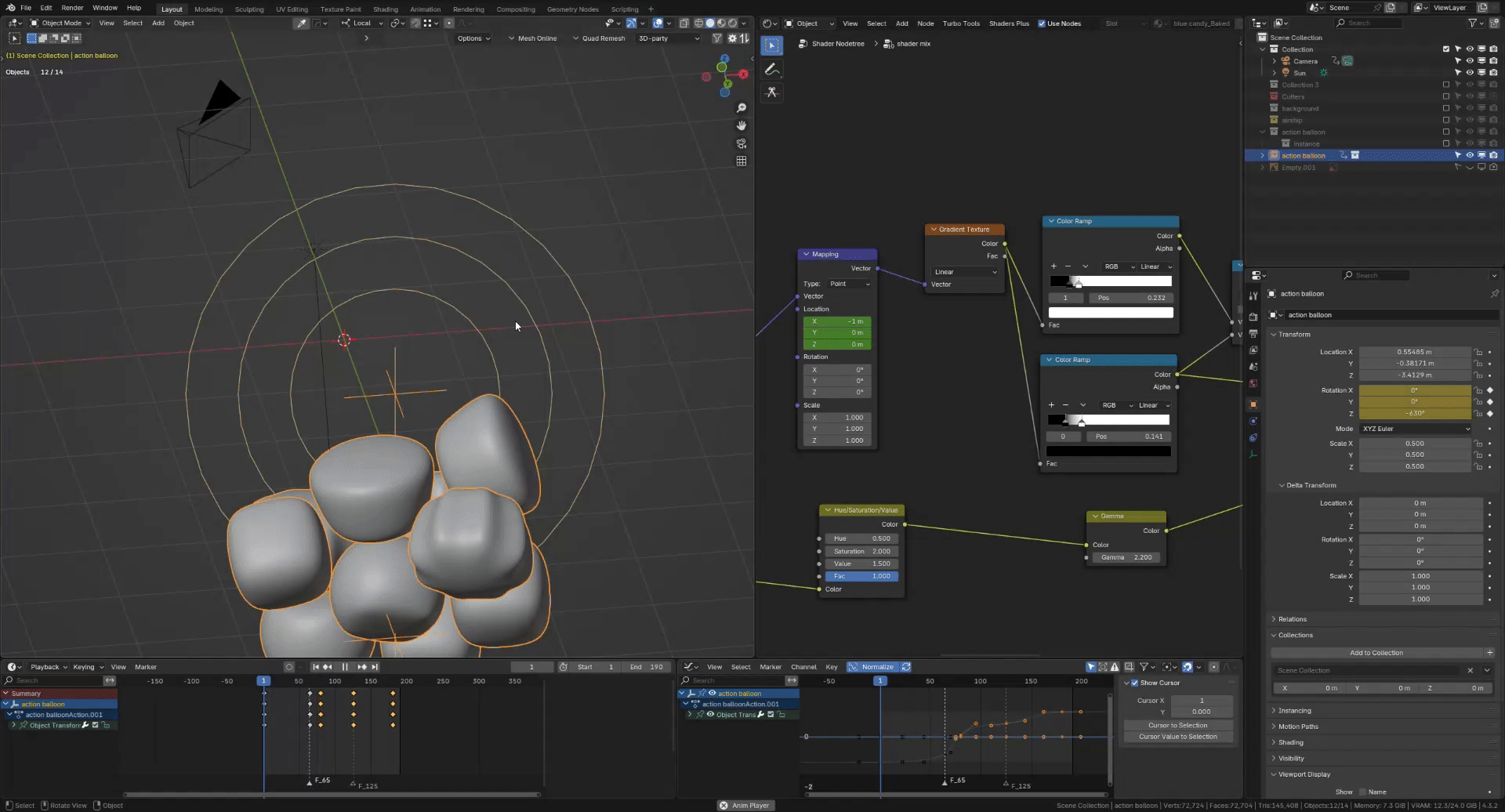Screen dimensions: 1505x812
Task: Select the Annotate tool in node editor
Action: click(772, 69)
